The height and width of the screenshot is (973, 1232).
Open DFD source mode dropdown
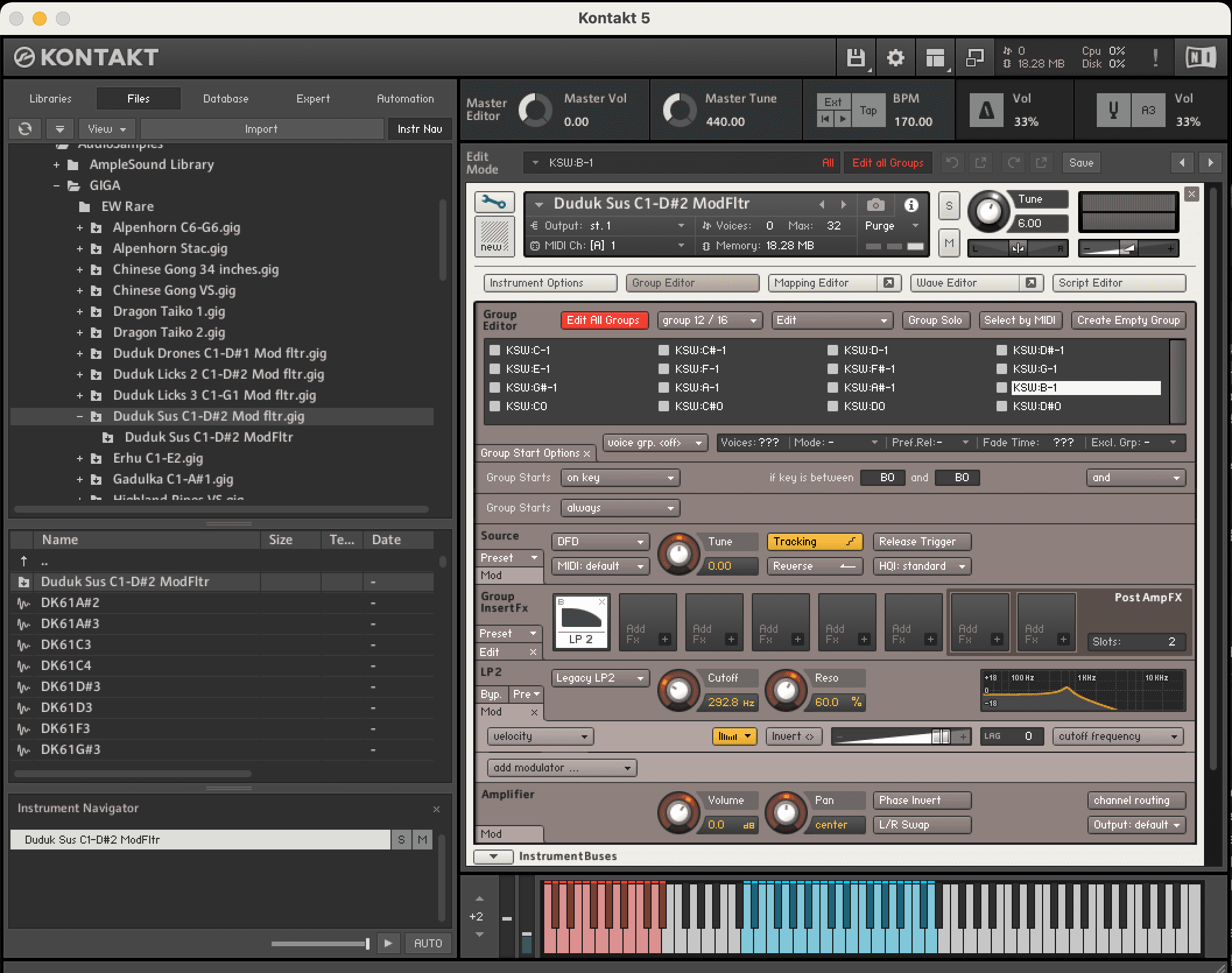[600, 541]
